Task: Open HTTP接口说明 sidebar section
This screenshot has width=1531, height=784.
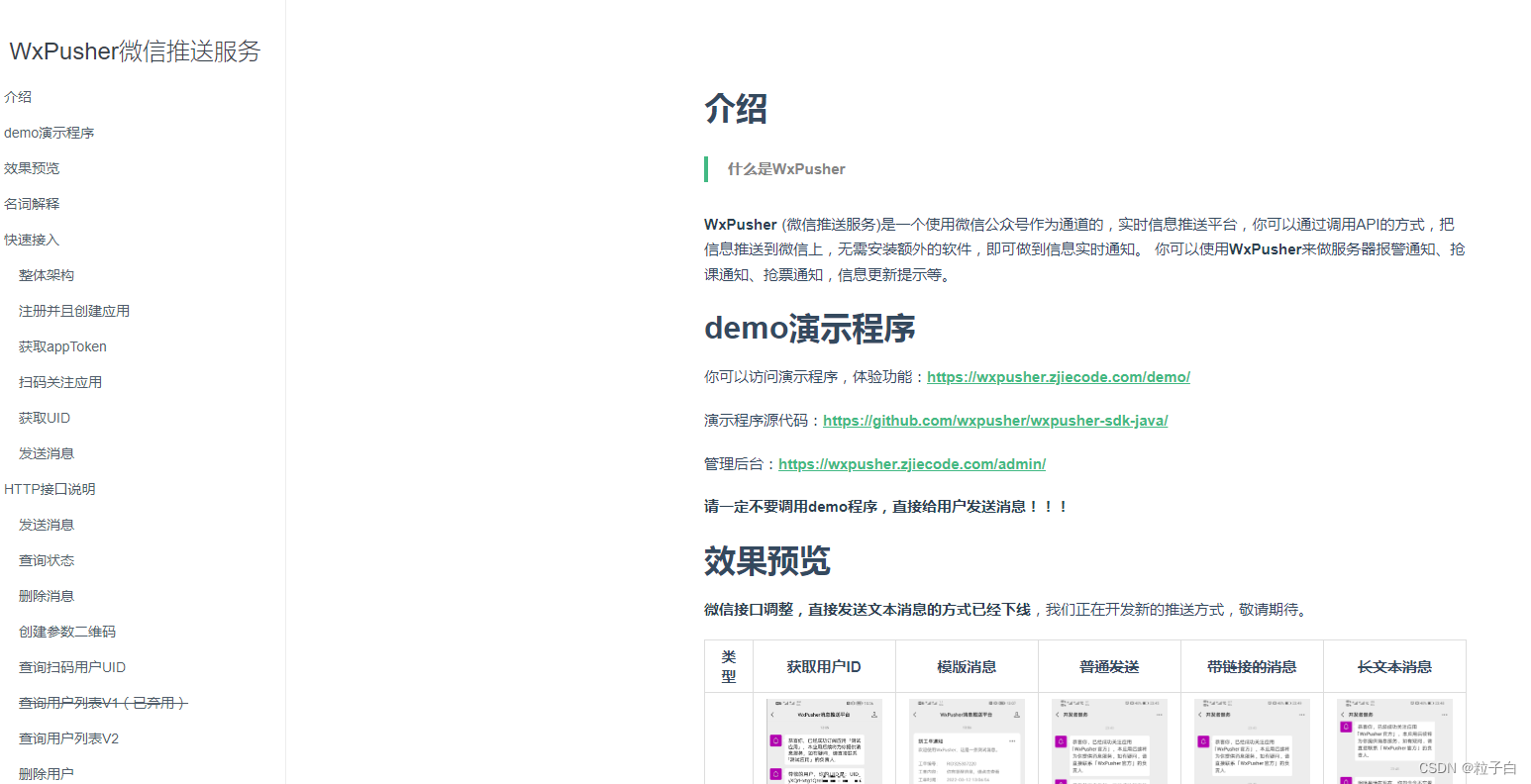Action: [x=50, y=489]
